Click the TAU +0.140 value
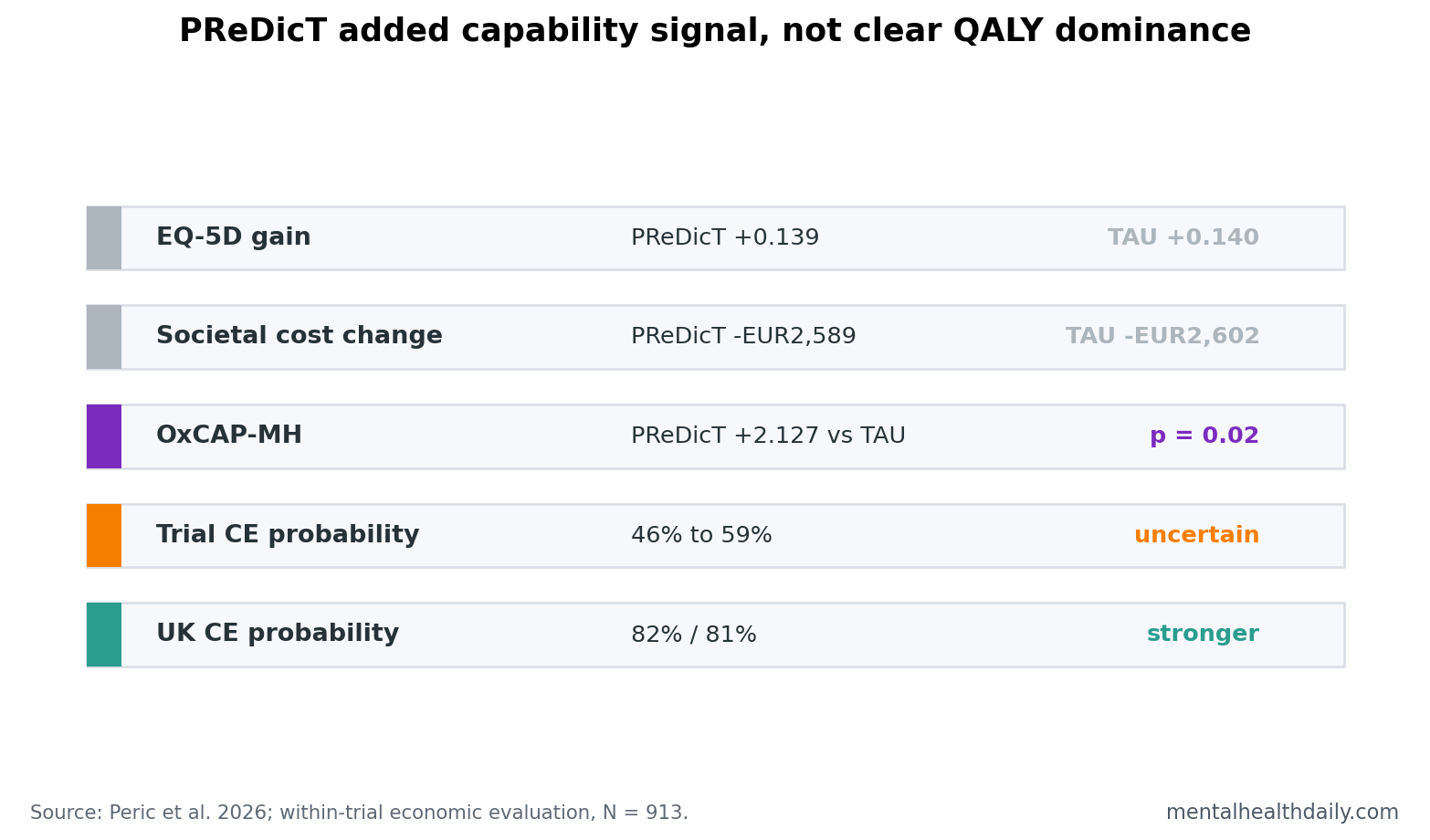Viewport: 1430px width, 840px height. coord(1183,238)
